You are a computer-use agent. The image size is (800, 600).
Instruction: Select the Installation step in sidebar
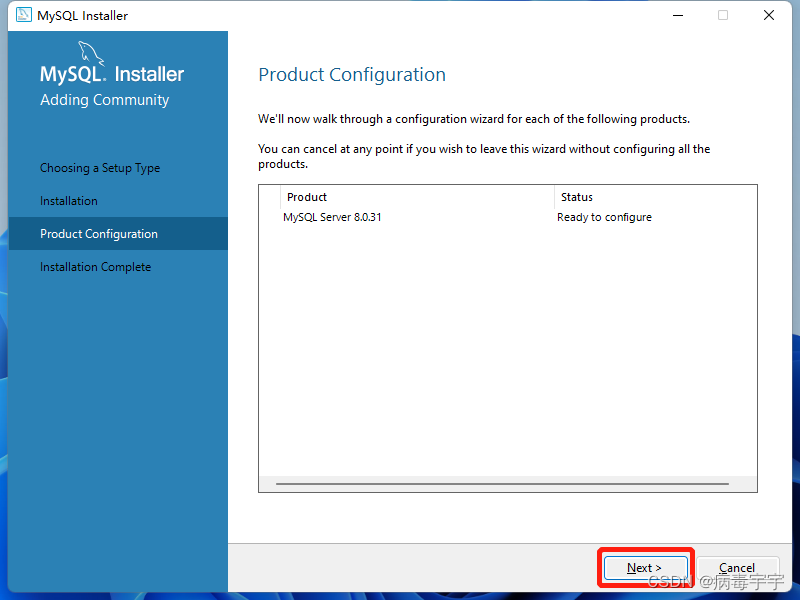[x=68, y=200]
